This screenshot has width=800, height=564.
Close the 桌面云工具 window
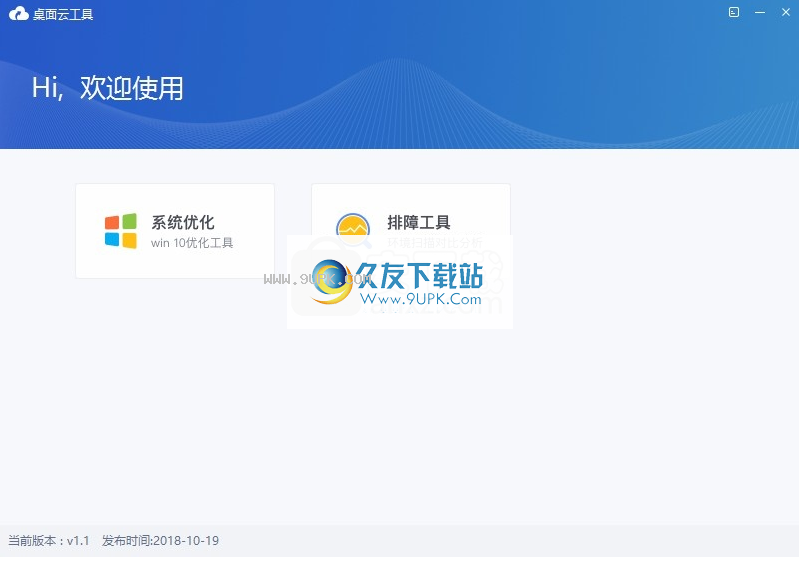(786, 12)
